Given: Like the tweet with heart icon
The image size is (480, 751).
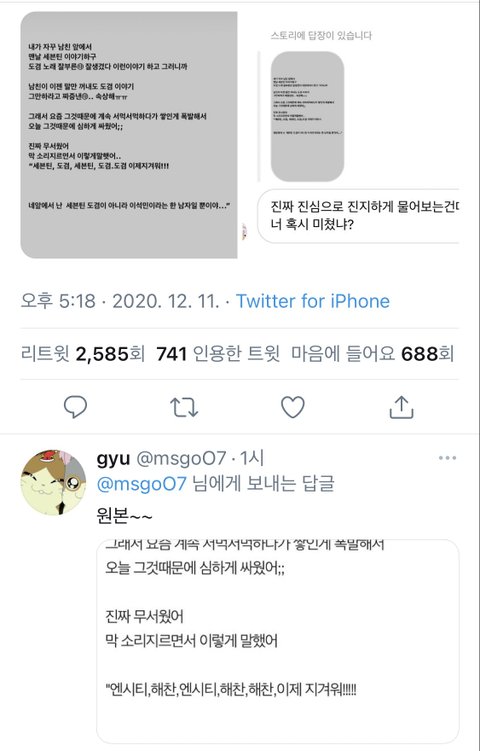Looking at the screenshot, I should [293, 407].
